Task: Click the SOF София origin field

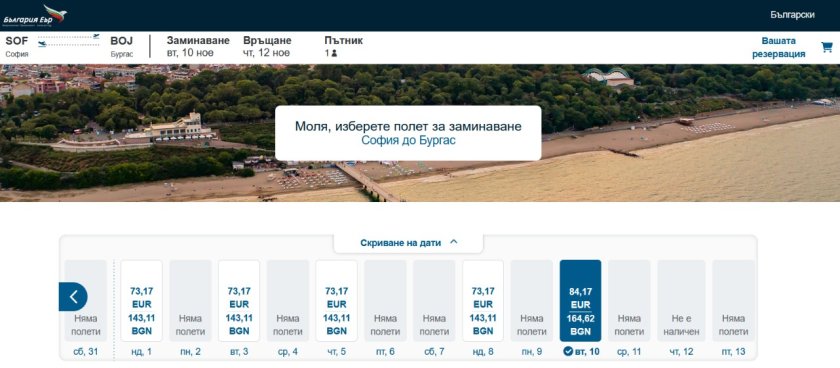Action: 17,47
